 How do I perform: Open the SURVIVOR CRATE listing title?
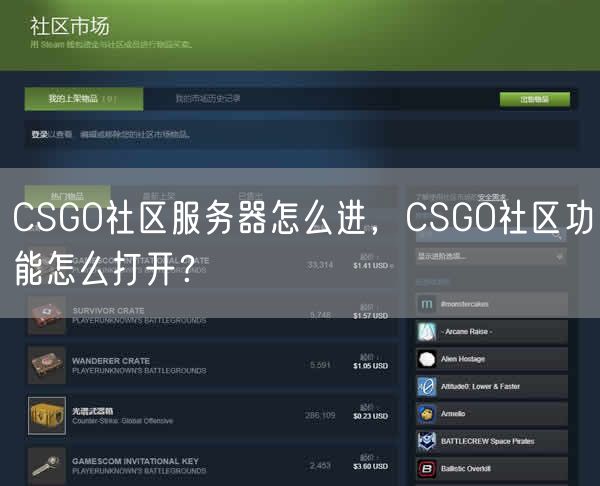[x=108, y=311]
